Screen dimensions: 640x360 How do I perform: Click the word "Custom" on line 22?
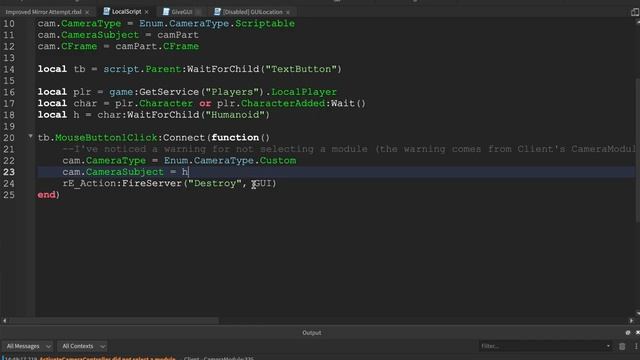click(x=278, y=161)
